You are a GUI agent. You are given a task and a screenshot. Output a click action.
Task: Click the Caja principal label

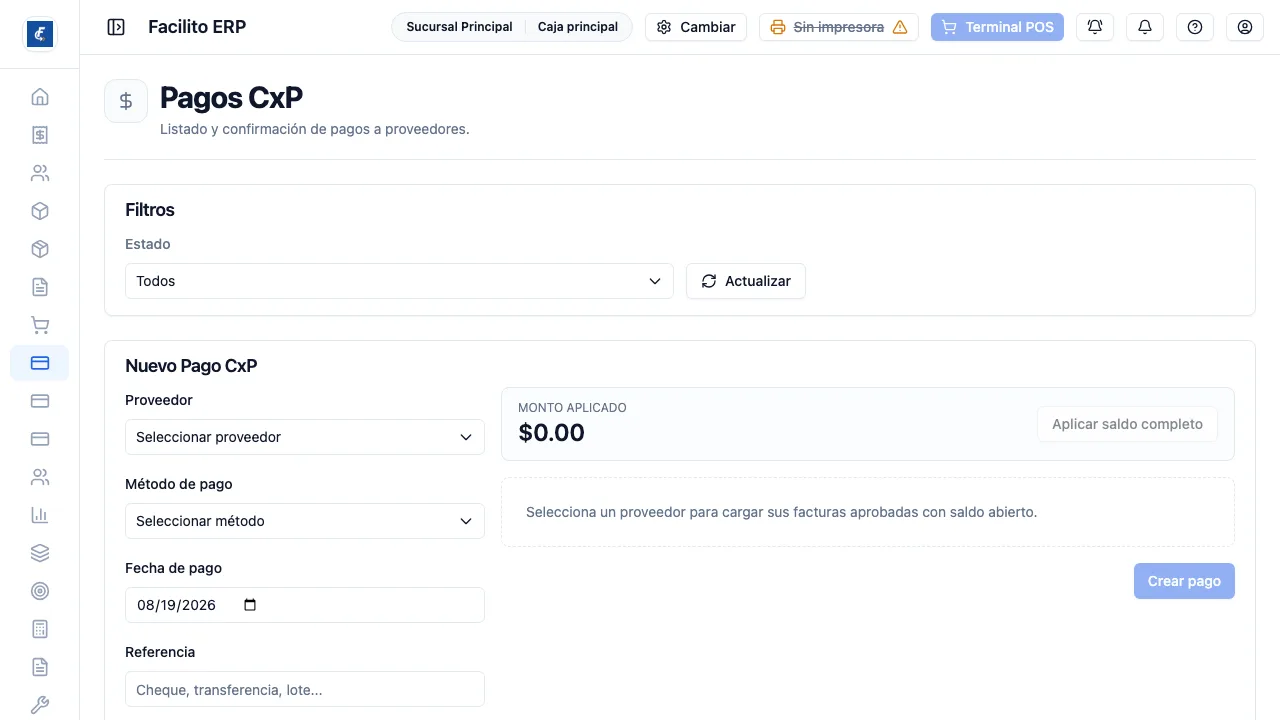[x=578, y=27]
